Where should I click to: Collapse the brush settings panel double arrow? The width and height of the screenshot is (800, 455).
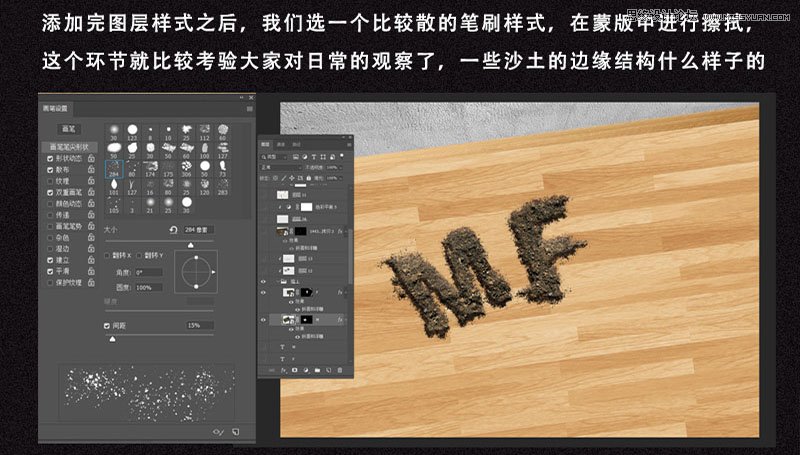[x=242, y=97]
